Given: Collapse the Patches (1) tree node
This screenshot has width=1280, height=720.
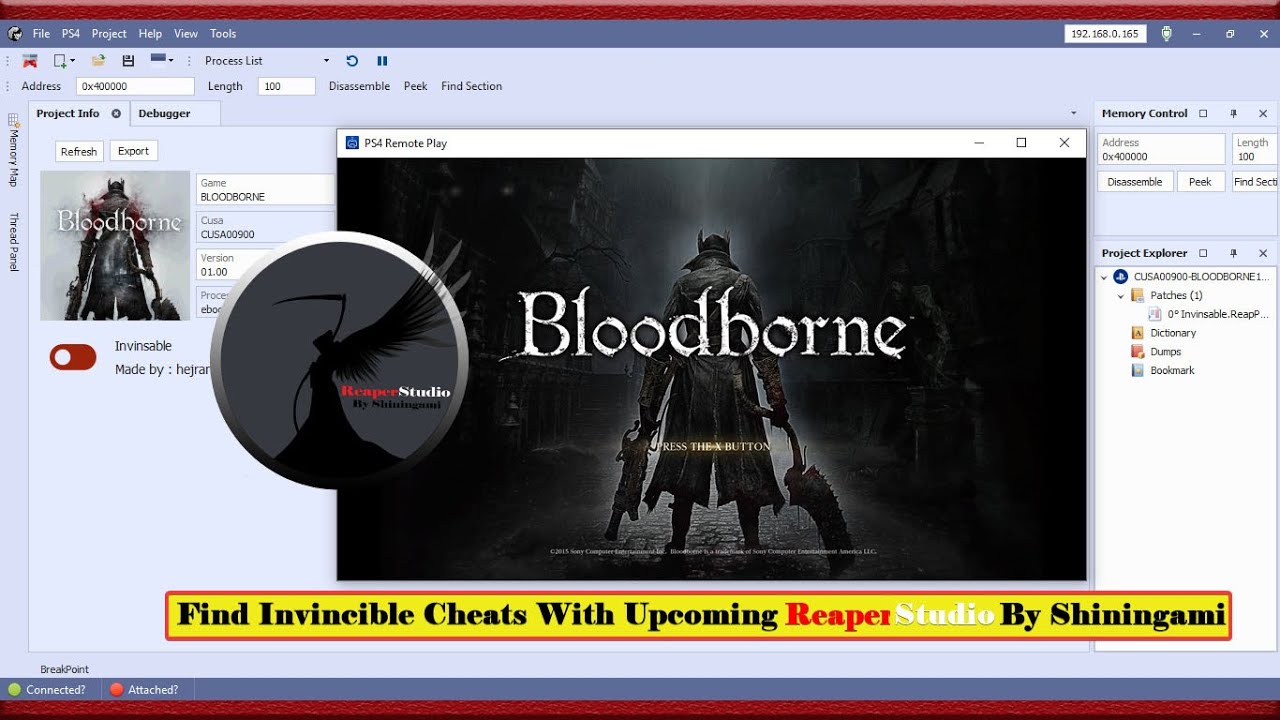Looking at the screenshot, I should point(1120,296).
